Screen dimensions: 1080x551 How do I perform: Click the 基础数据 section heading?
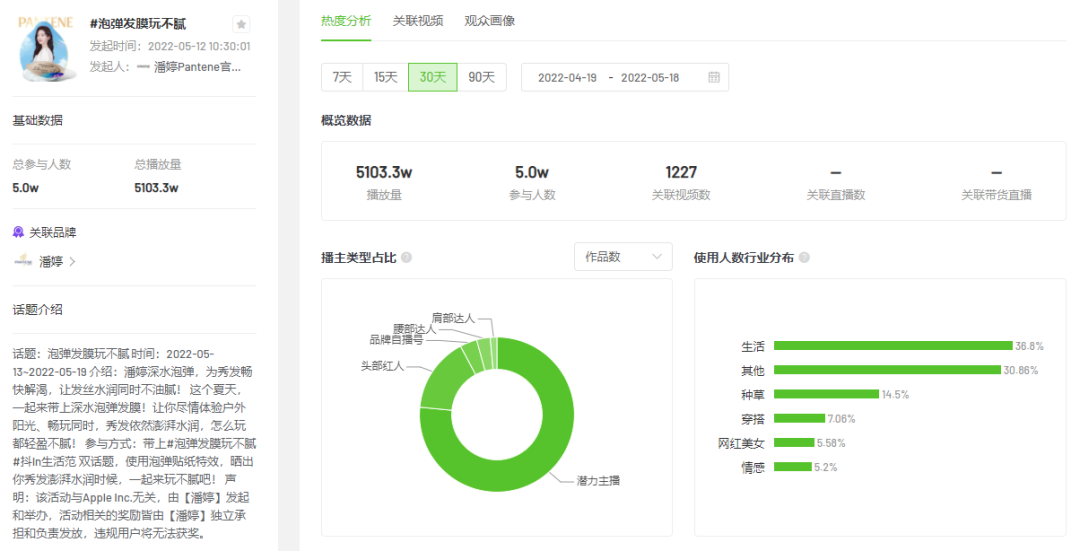(37, 121)
